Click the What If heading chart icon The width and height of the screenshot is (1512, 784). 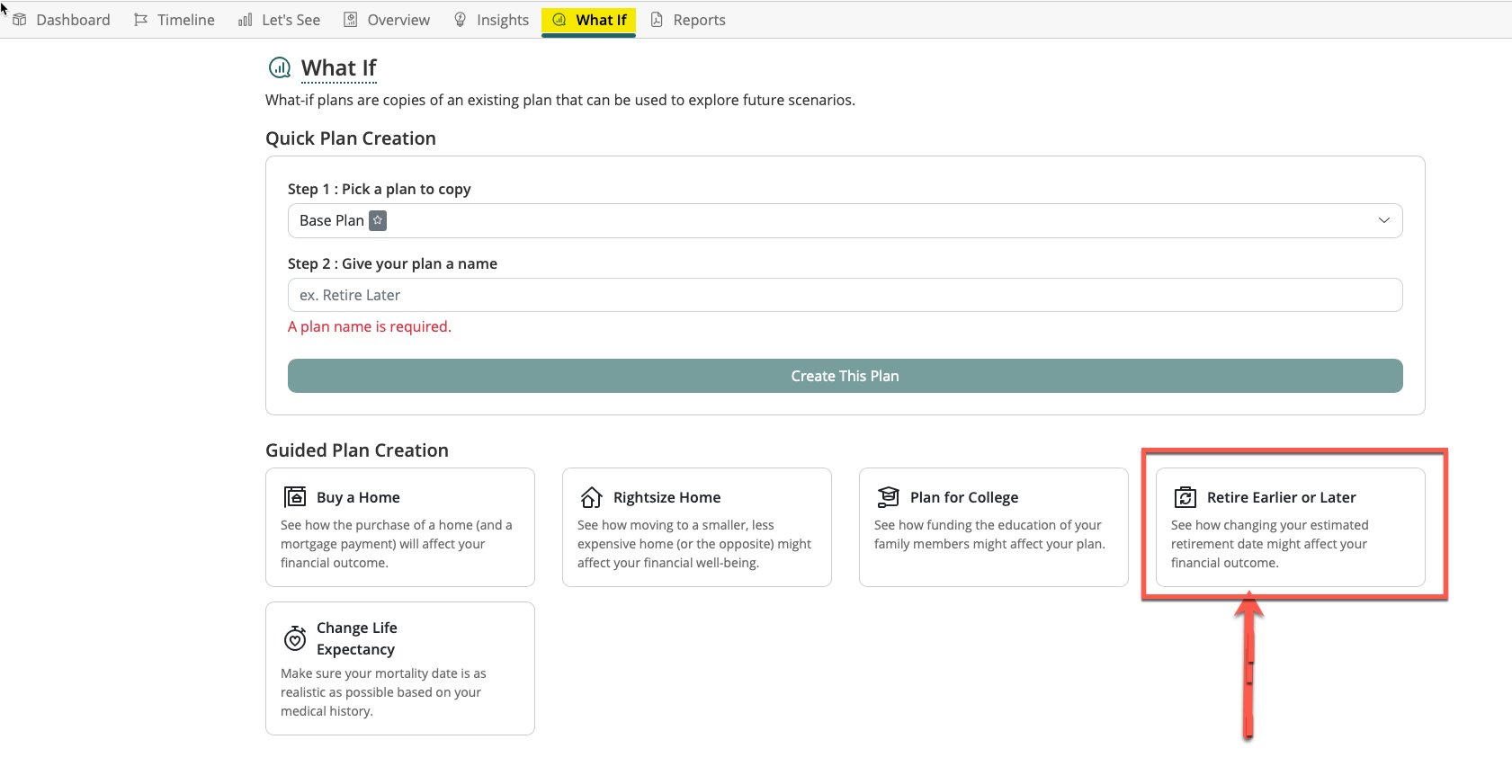pyautogui.click(x=280, y=67)
